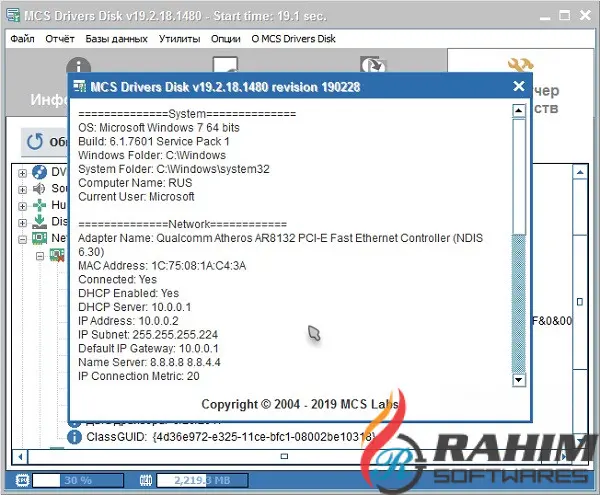Viewport: 600px width, 495px height.
Task: Click the about dialog's scroll down arrow
Action: coord(518,379)
